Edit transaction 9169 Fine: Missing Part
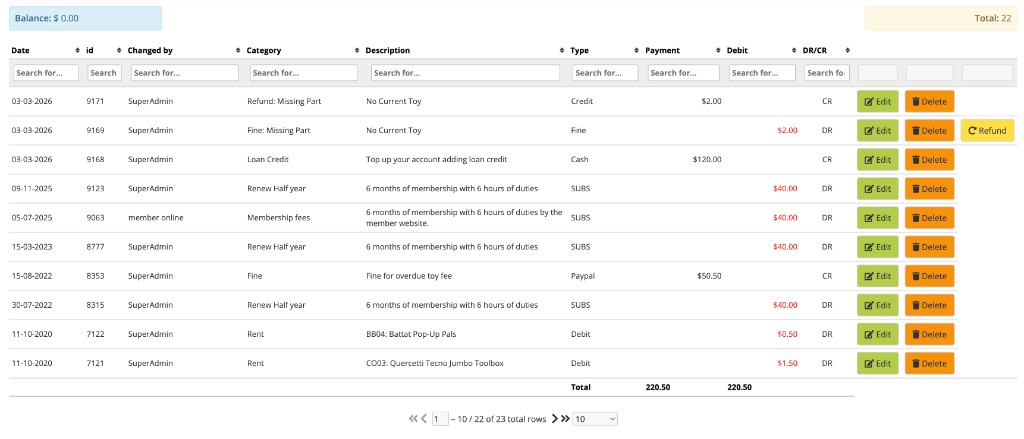The width and height of the screenshot is (1024, 439). [878, 131]
